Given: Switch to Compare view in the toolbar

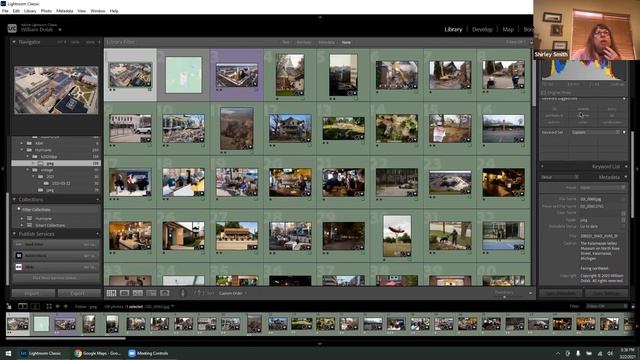Looking at the screenshot, I should pyautogui.click(x=138, y=293).
